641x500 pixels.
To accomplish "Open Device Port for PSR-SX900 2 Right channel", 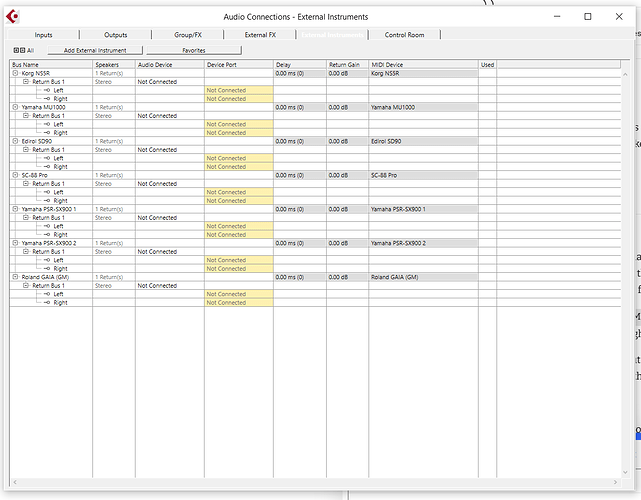I will (239, 269).
